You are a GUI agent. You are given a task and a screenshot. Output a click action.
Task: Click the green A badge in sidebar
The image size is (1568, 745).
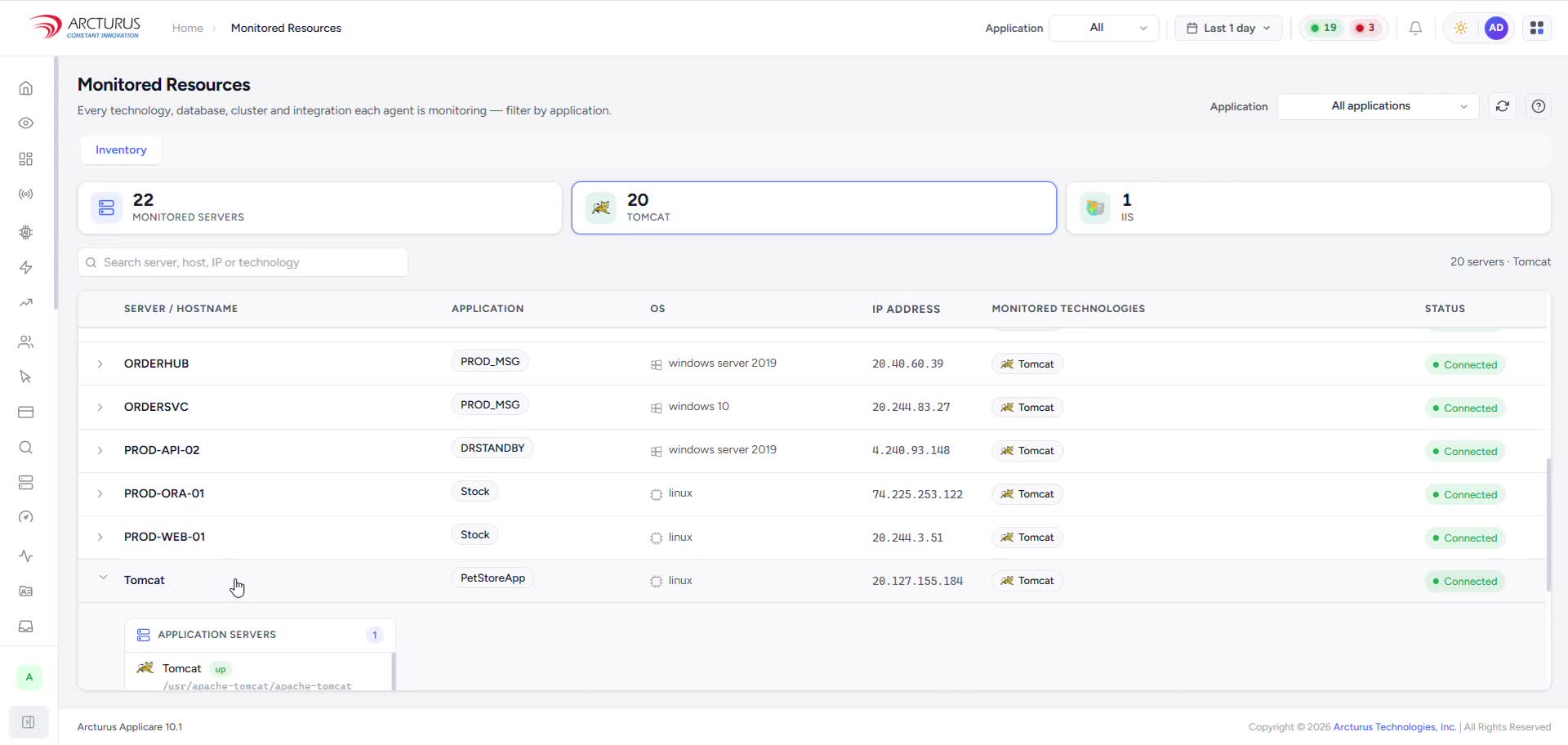click(x=29, y=677)
